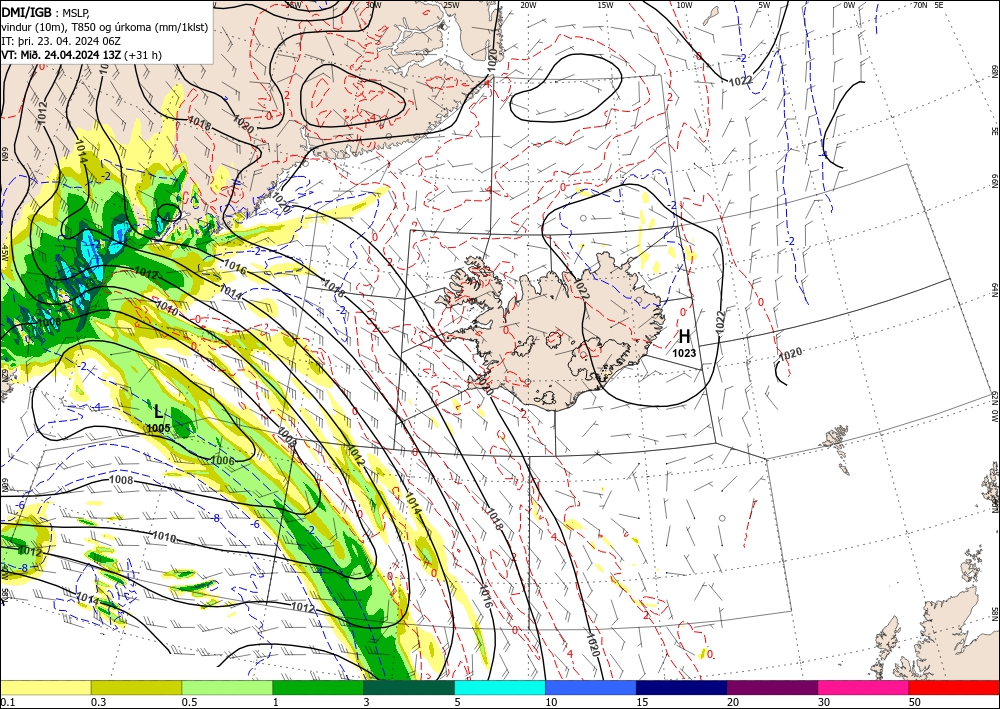Click the 1005 pressure value under L
This screenshot has width=1000, height=709.
[x=158, y=428]
